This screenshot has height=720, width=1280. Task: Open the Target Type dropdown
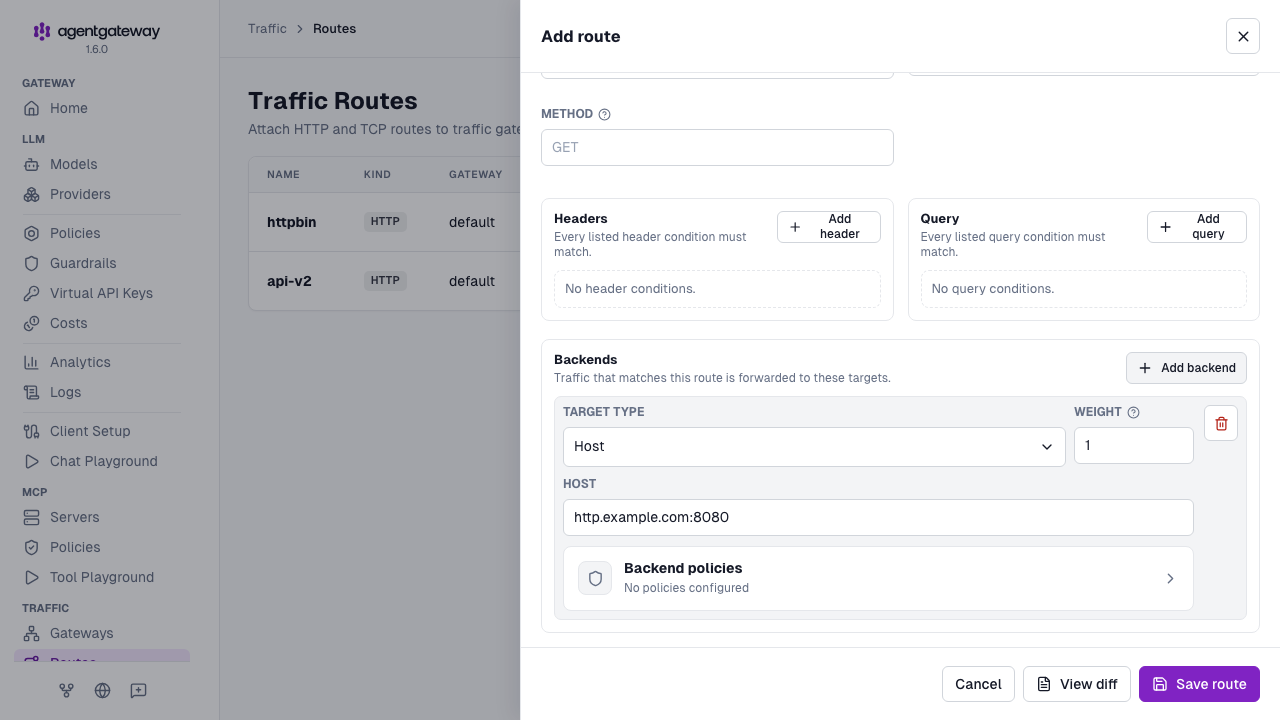click(814, 447)
